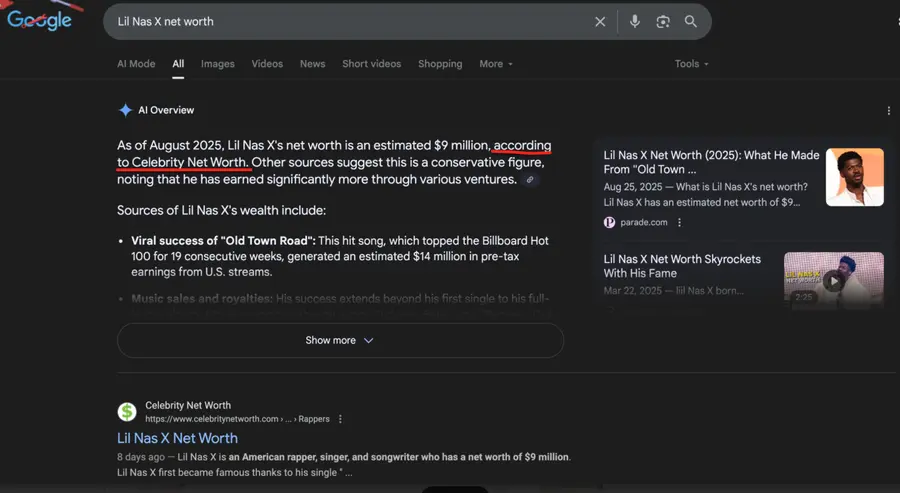The height and width of the screenshot is (493, 900).
Task: Open search by image lens icon
Action: coord(662,22)
